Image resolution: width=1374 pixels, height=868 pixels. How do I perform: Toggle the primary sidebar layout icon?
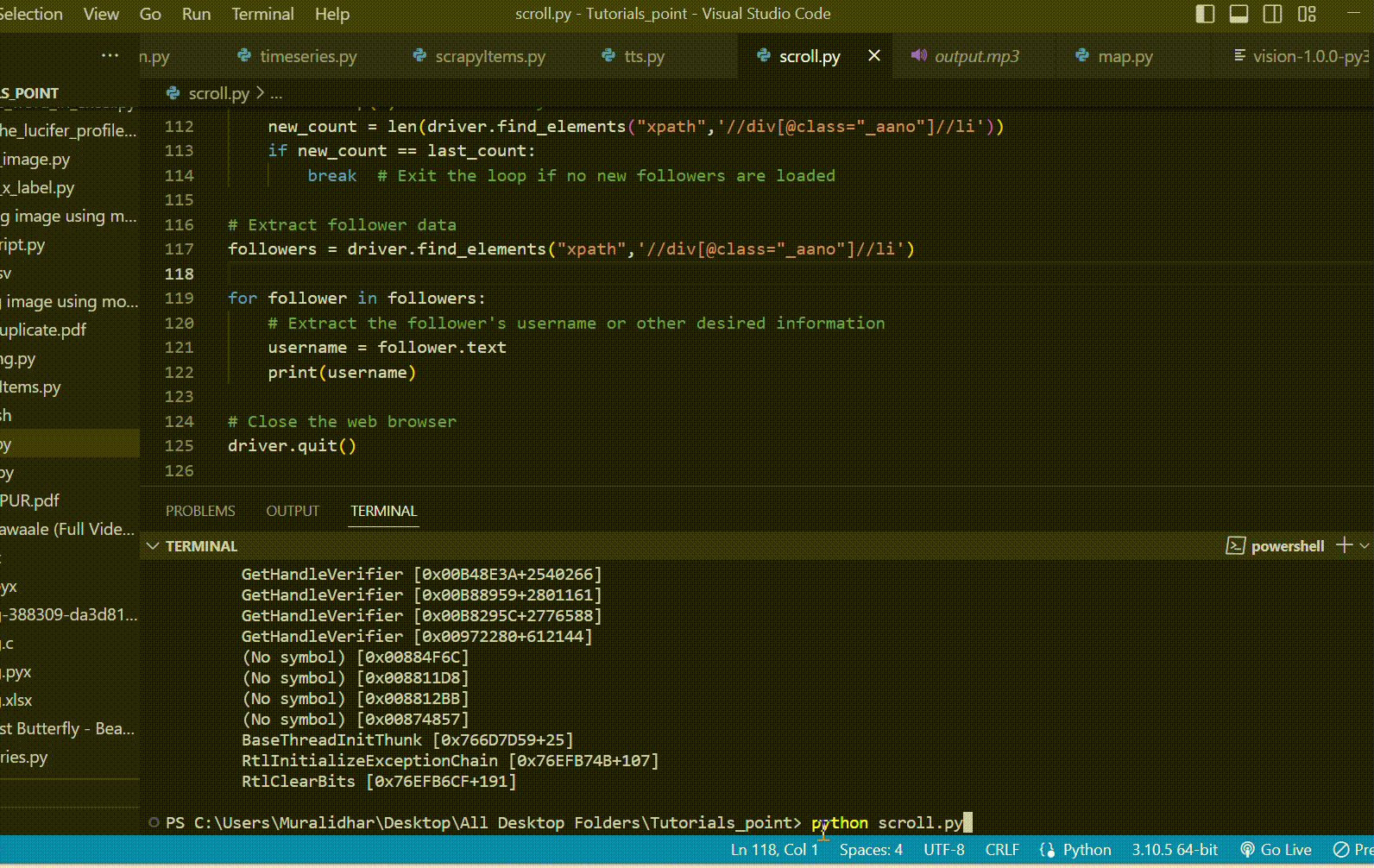click(1205, 14)
